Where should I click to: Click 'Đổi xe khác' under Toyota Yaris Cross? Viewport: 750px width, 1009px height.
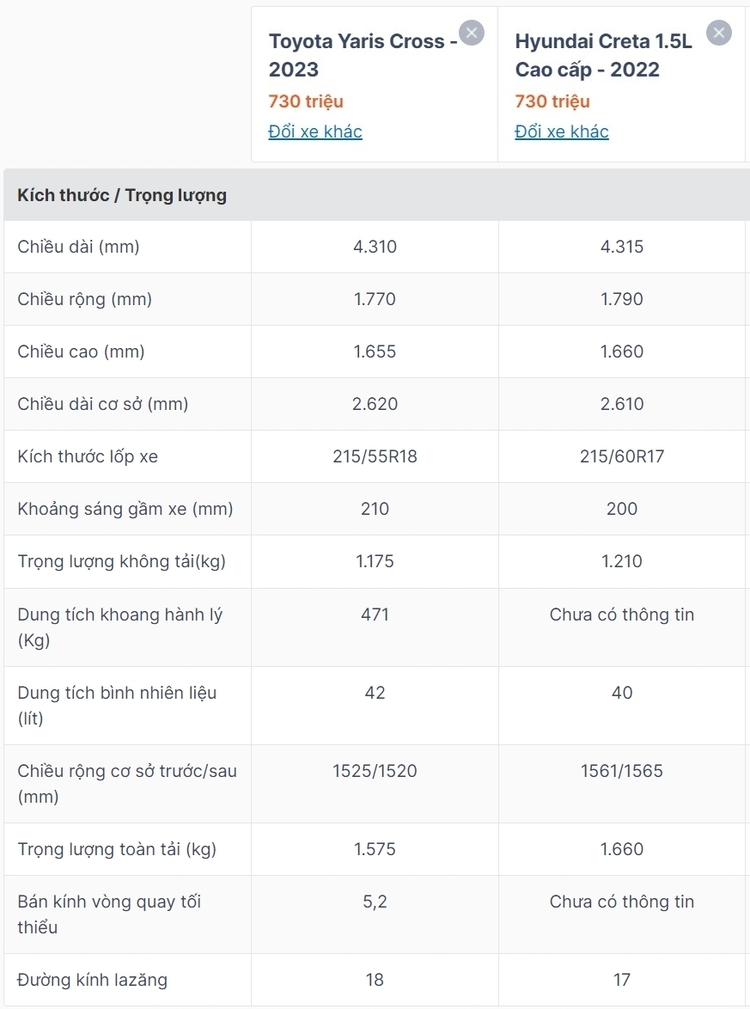click(x=315, y=131)
